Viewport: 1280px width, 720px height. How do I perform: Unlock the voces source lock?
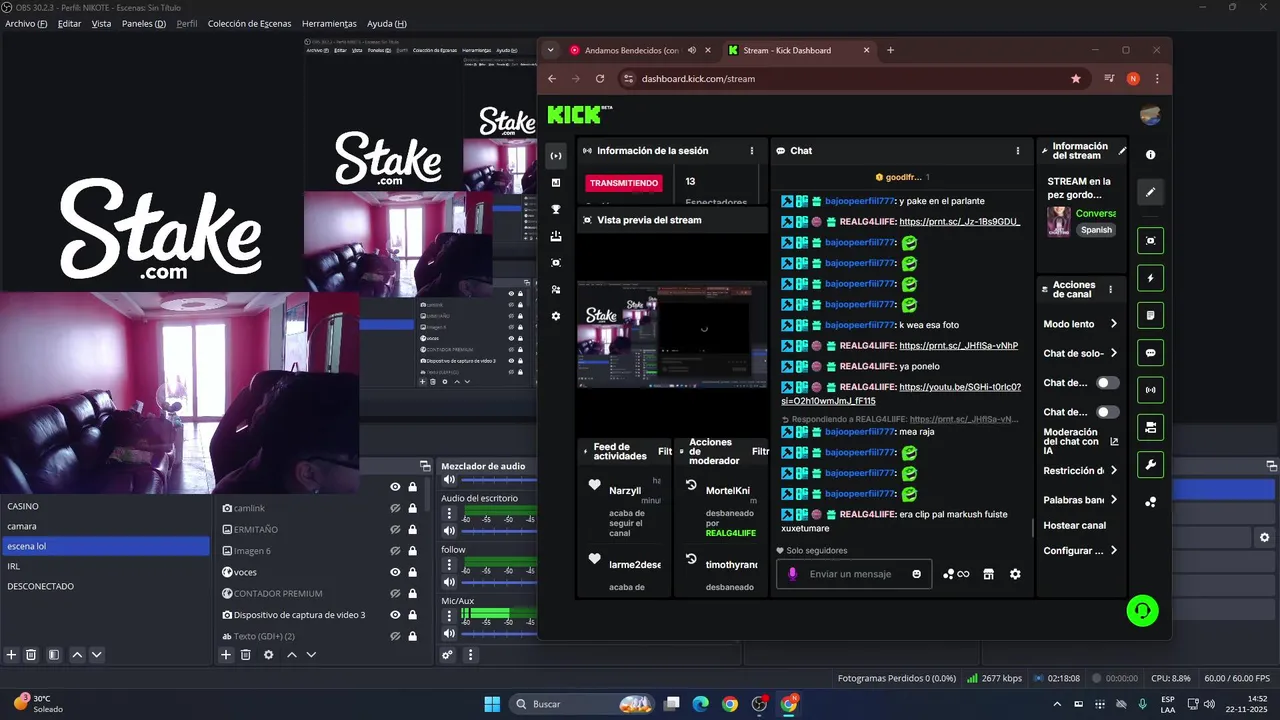(x=412, y=572)
